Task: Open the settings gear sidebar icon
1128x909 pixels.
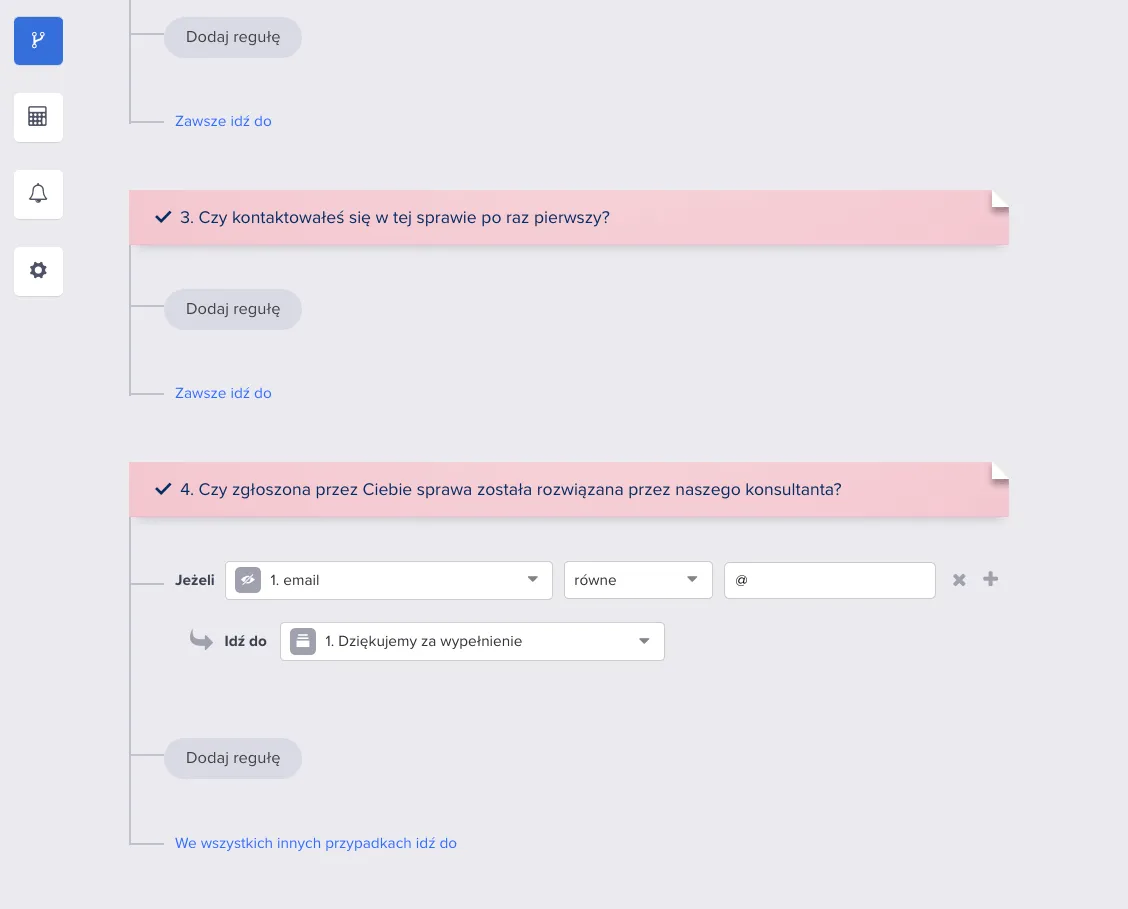Action: click(x=38, y=271)
